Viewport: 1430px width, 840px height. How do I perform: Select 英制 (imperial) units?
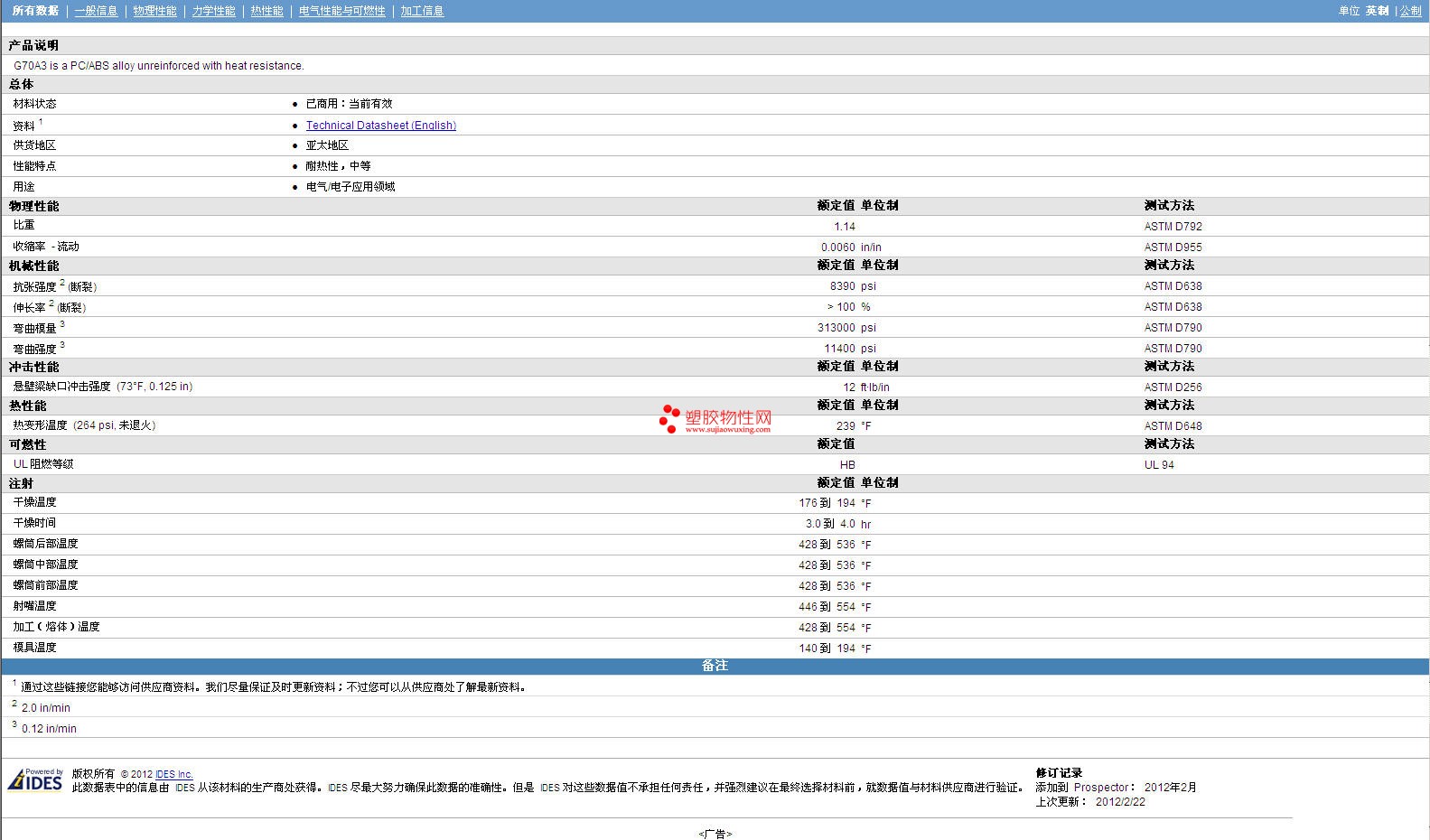point(1377,11)
